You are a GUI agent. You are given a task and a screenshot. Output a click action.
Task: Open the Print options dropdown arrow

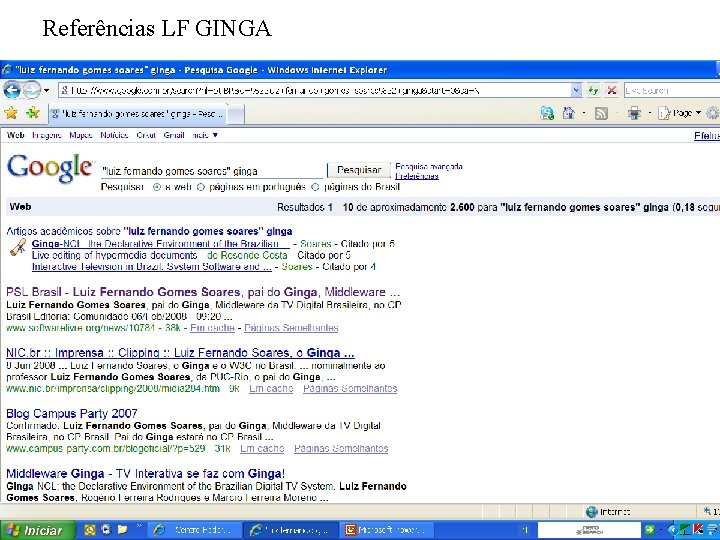tap(649, 113)
